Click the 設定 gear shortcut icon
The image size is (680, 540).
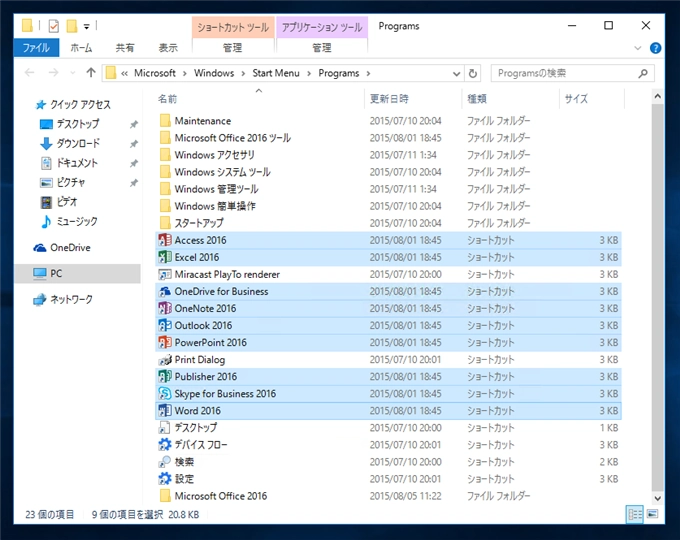pyautogui.click(x=165, y=479)
